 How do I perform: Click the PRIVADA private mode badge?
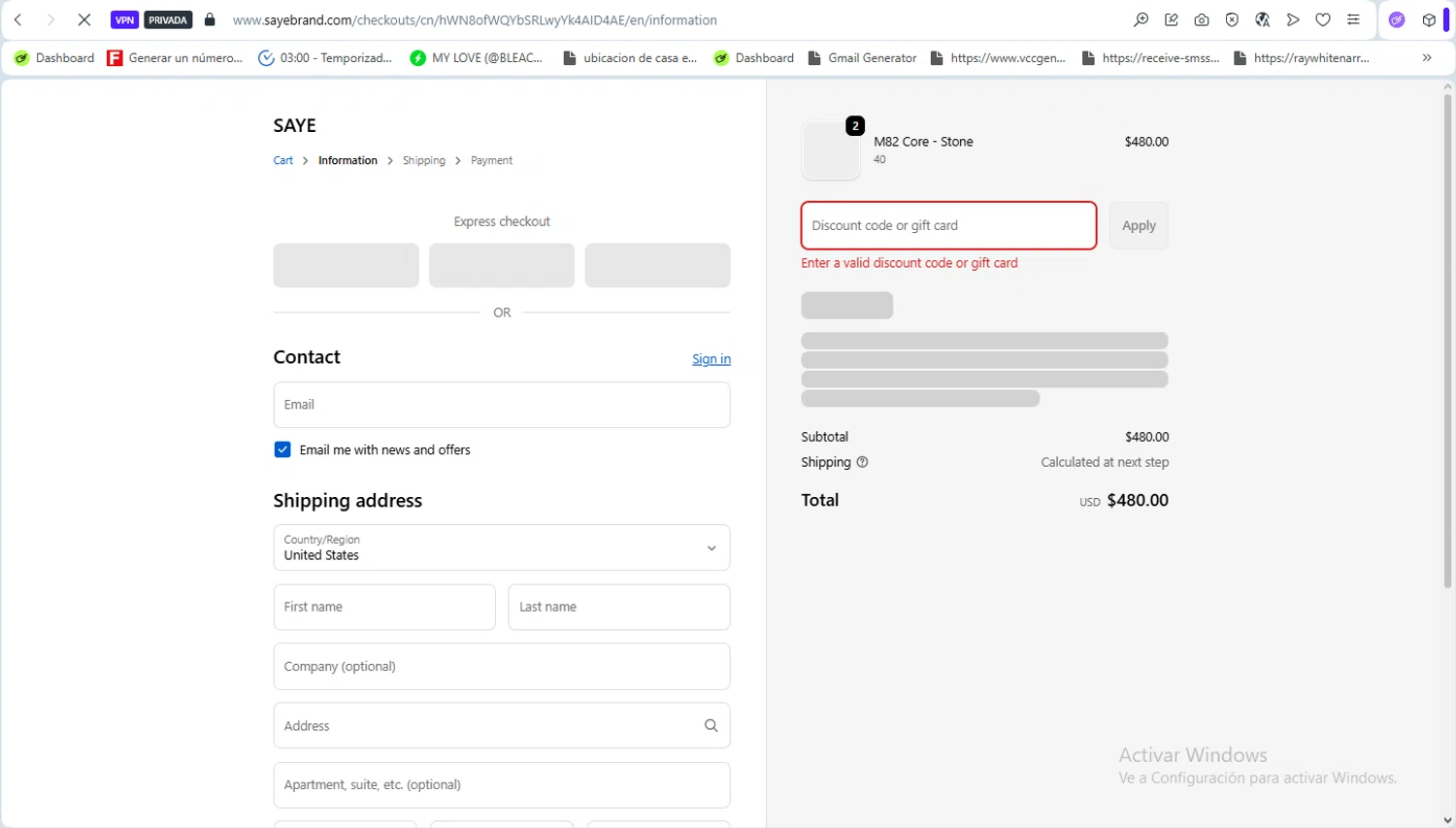pos(168,19)
